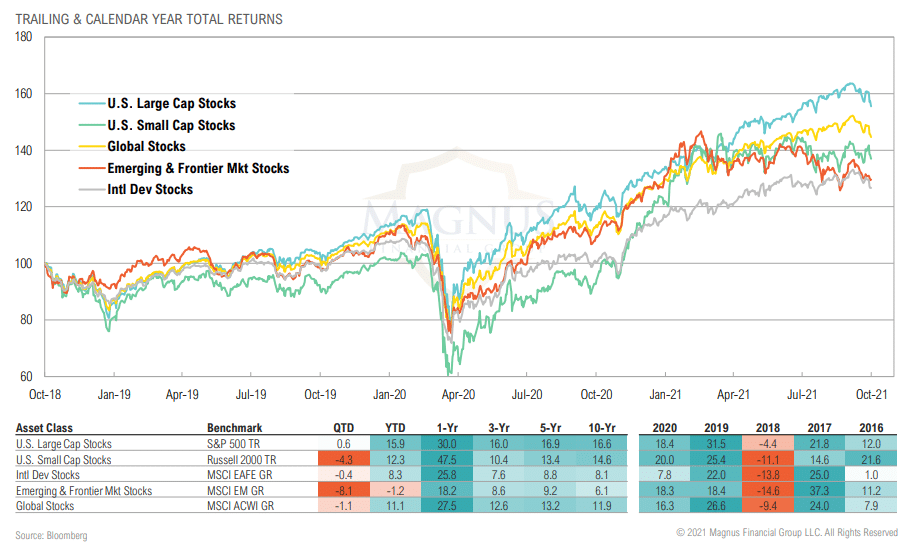This screenshot has height=544, width=919.
Task: Click the YTD column header
Action: click(395, 428)
